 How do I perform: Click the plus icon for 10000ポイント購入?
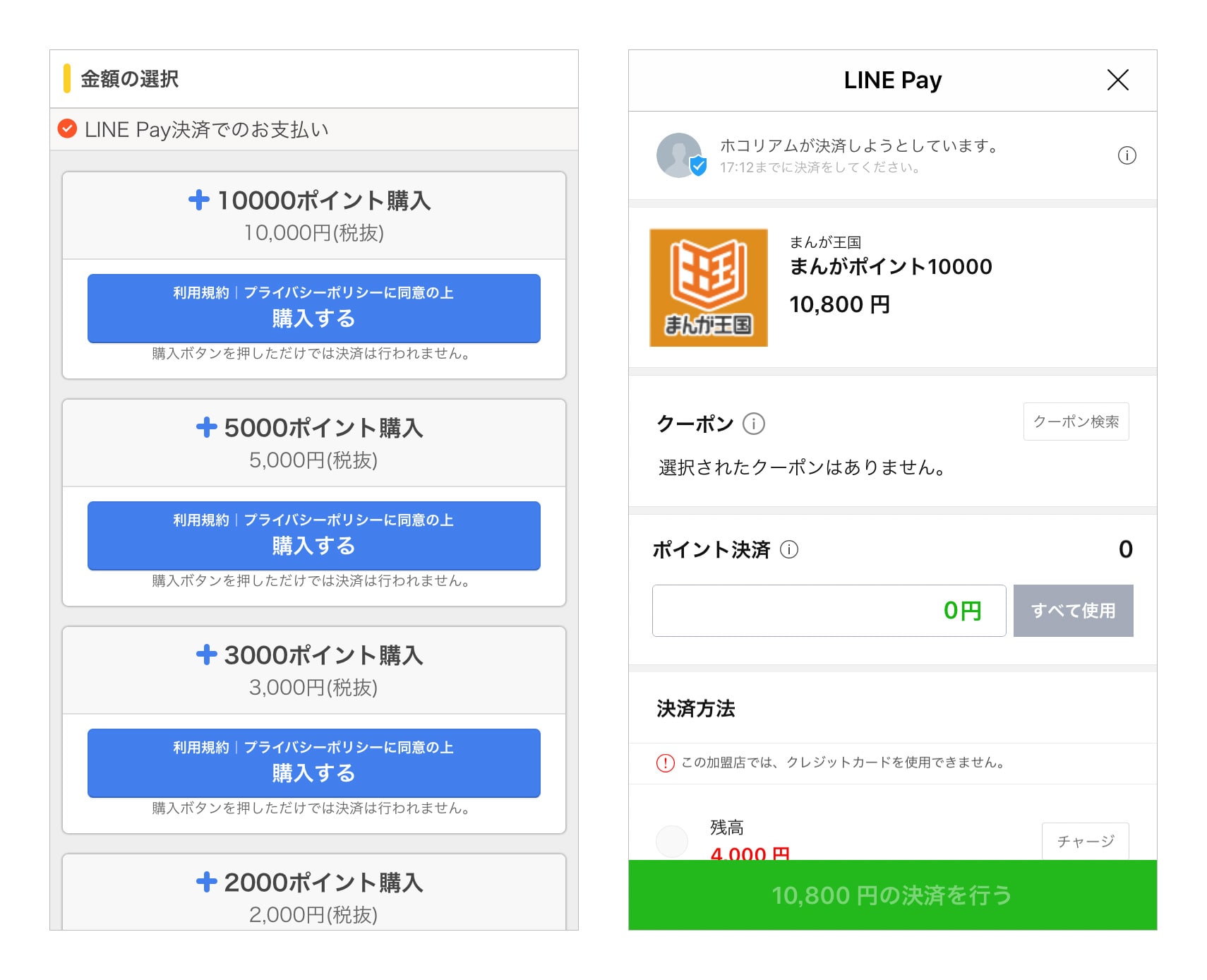[x=199, y=200]
